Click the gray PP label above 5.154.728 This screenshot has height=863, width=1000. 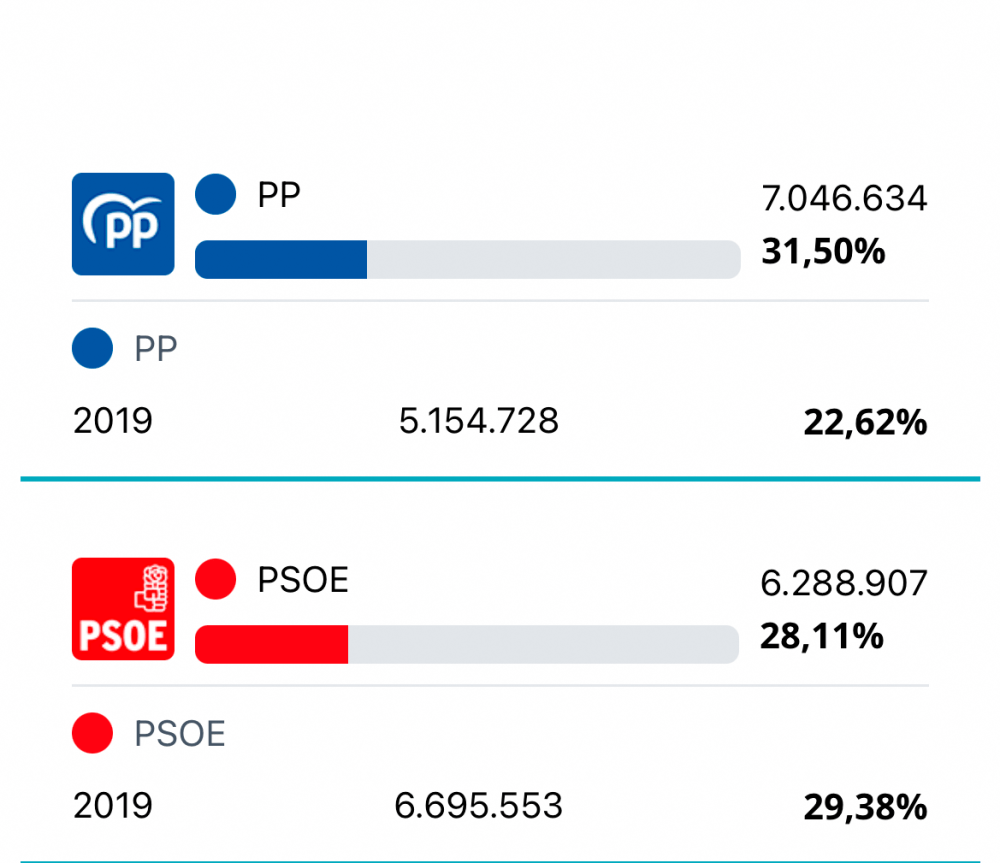point(156,349)
